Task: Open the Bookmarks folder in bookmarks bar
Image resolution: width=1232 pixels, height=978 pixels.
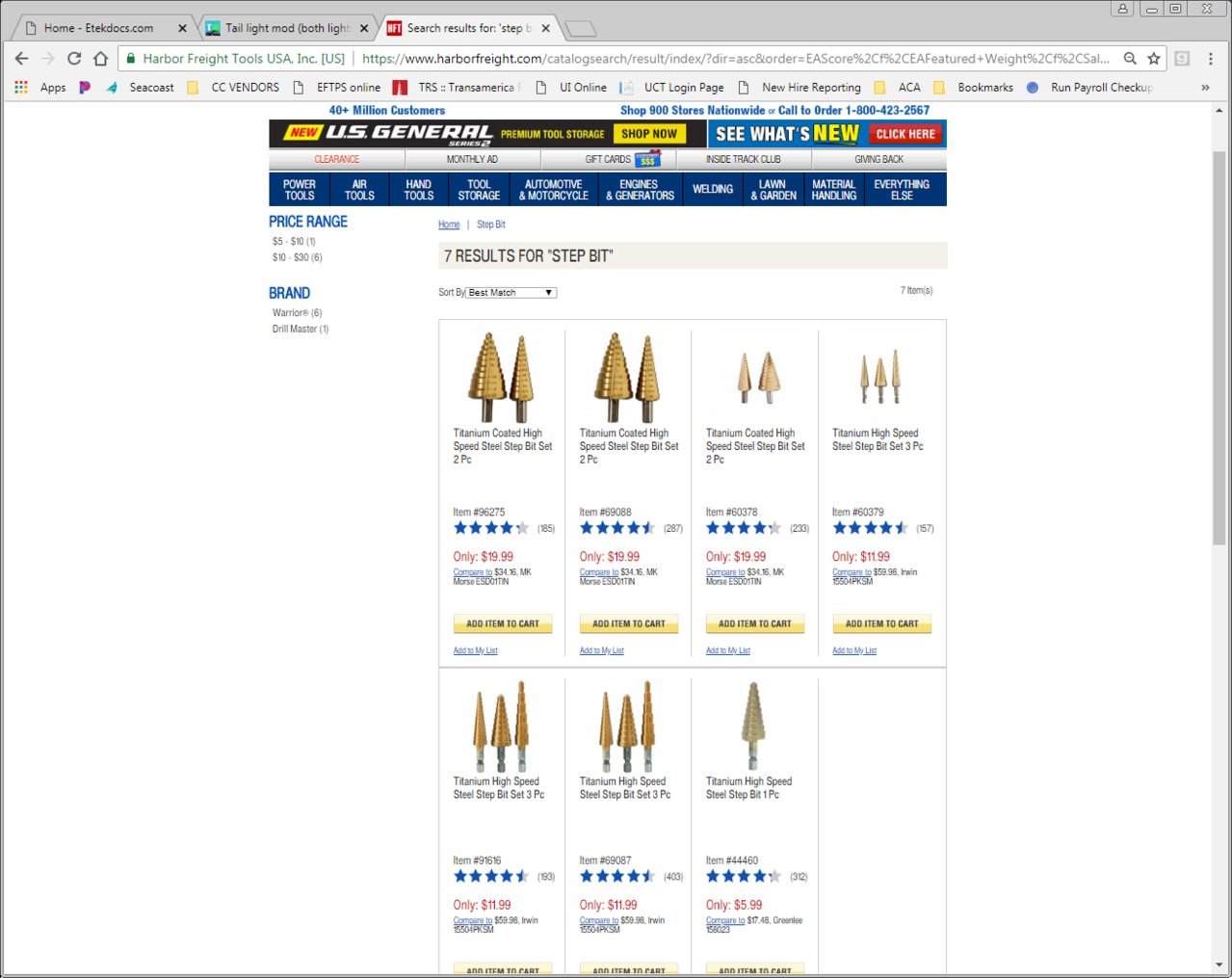Action: 973,87
